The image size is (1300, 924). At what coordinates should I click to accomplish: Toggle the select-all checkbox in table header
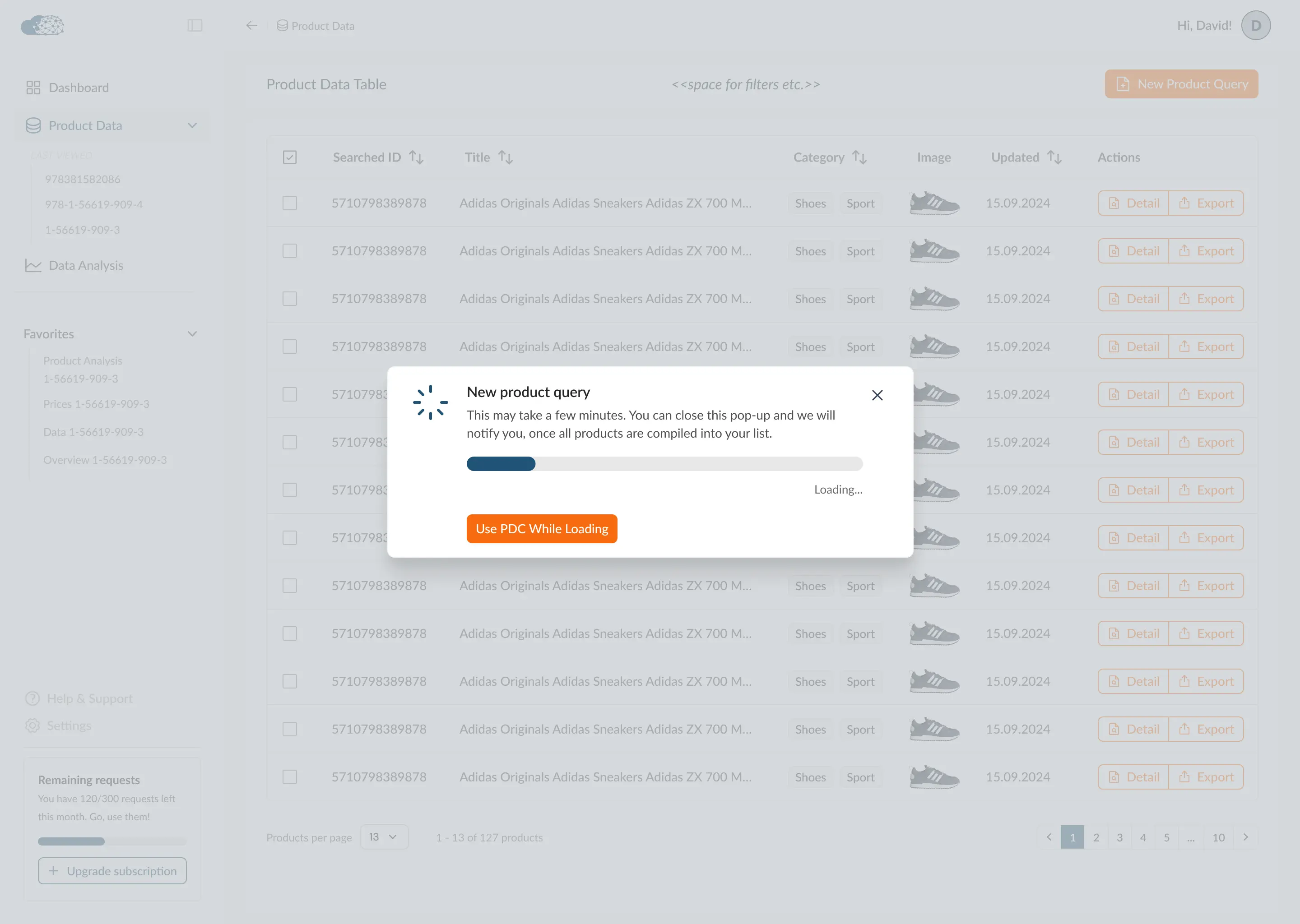(290, 157)
